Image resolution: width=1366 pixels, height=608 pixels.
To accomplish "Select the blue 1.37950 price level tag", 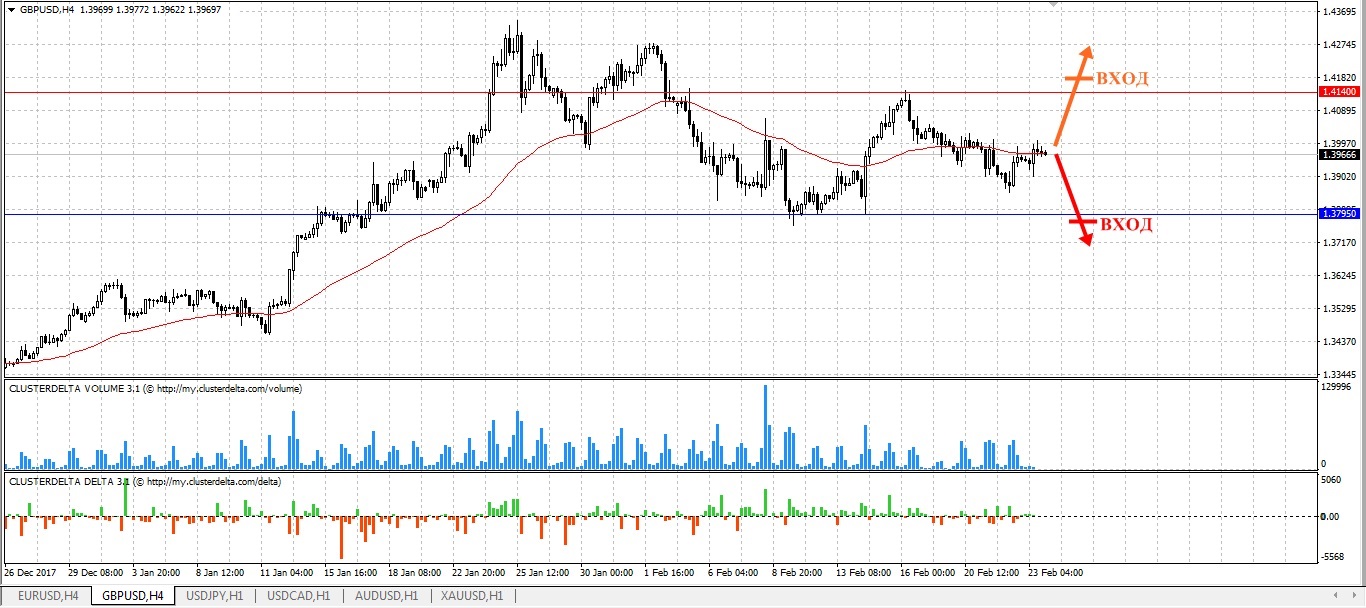I will 1339,214.
